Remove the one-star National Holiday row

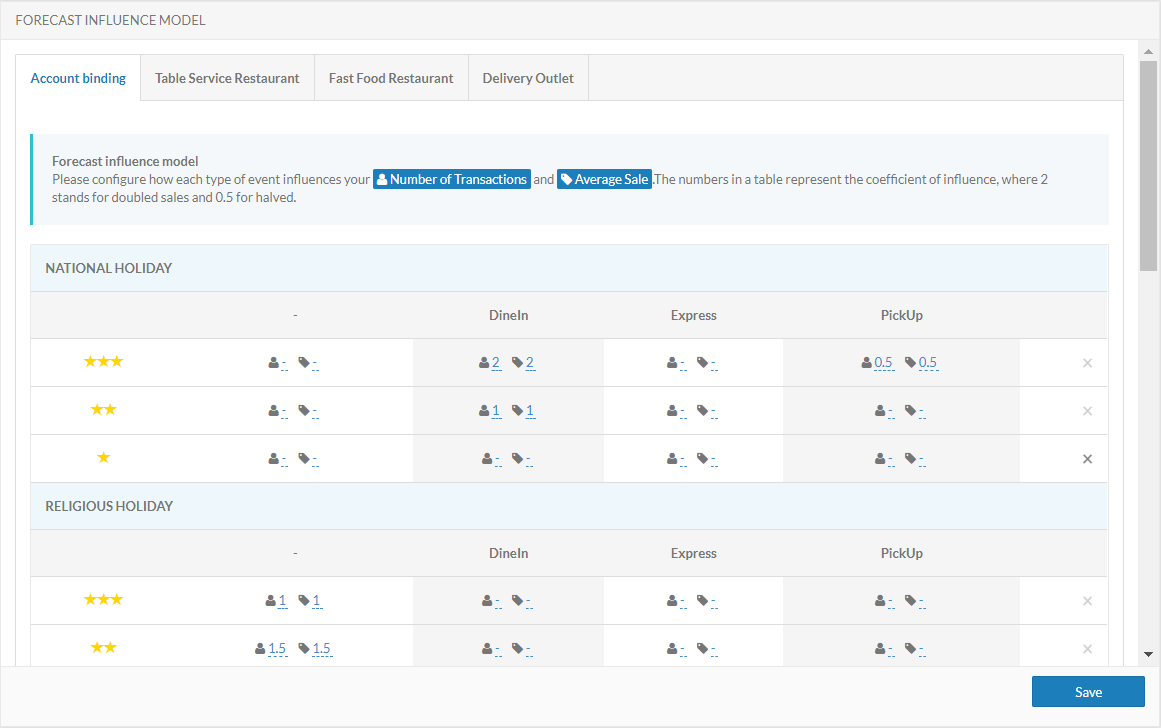coord(1087,459)
